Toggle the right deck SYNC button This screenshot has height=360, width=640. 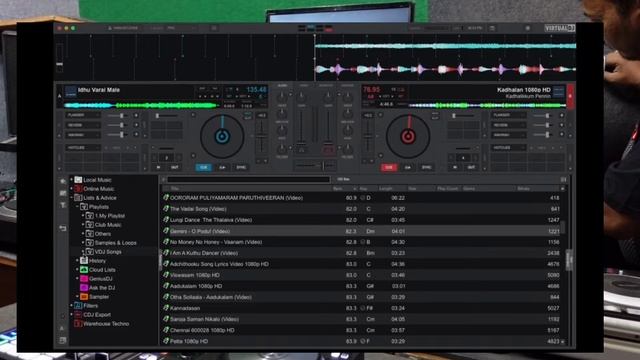(x=427, y=167)
